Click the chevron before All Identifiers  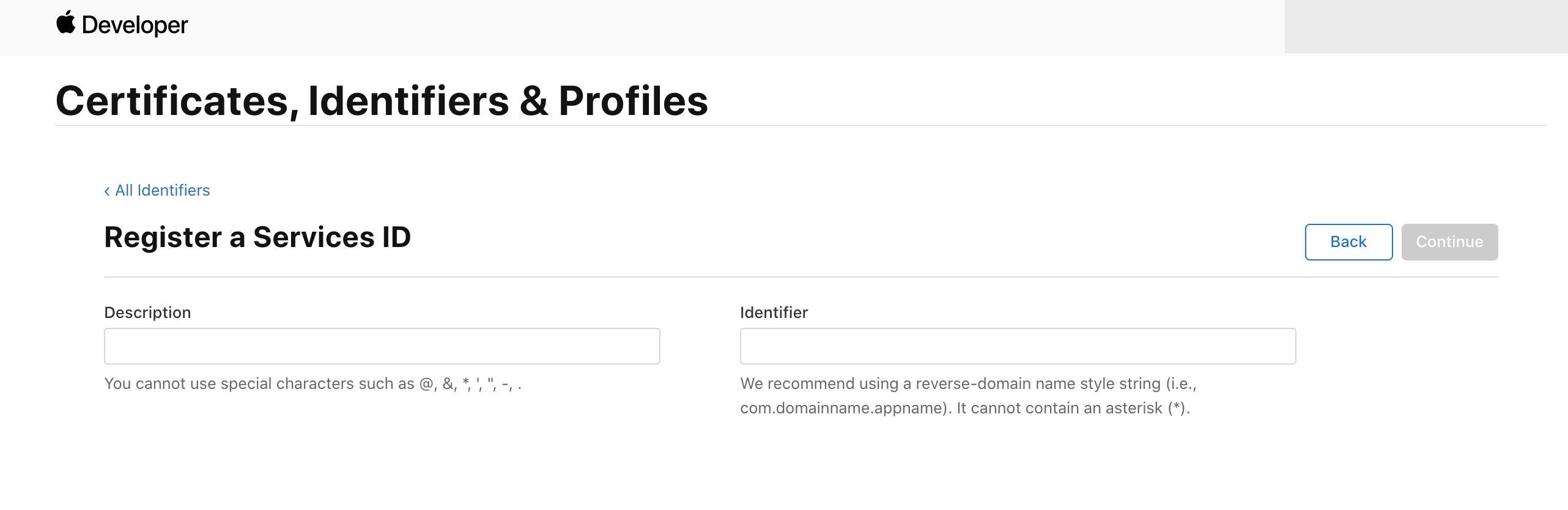click(107, 191)
